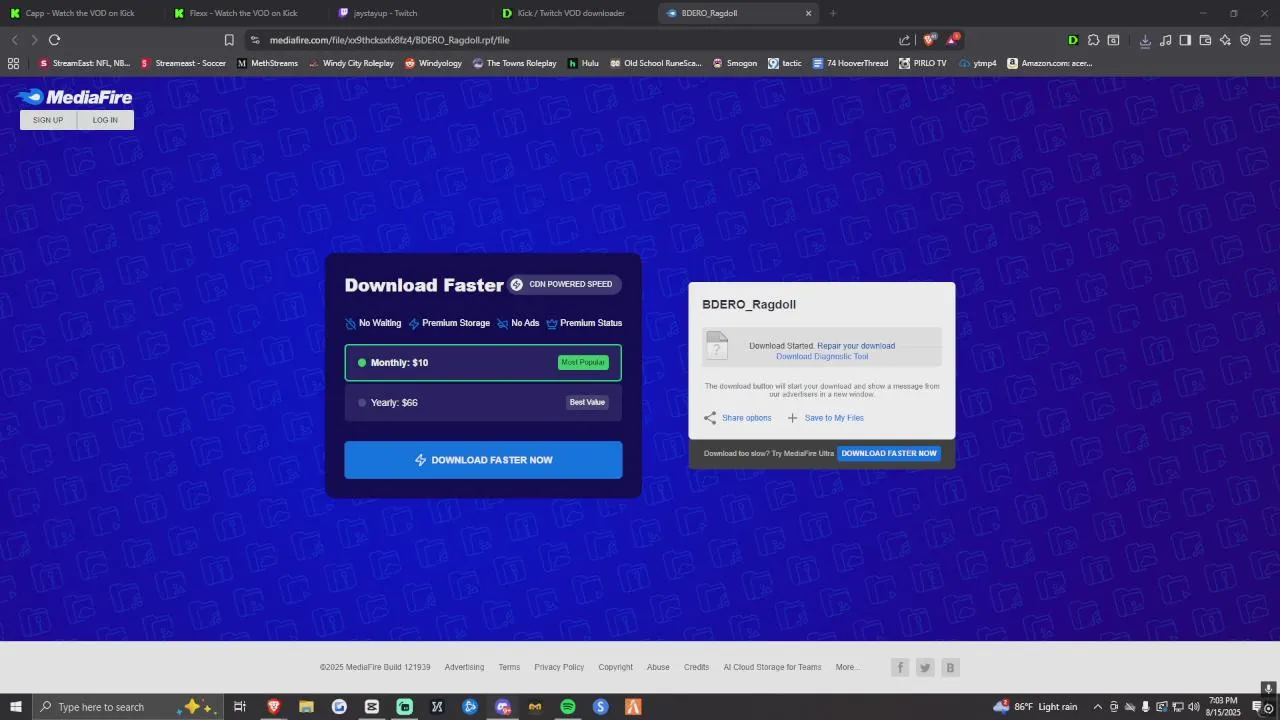Open the green D extension icon
Screen dimensions: 1280x720
click(1073, 40)
